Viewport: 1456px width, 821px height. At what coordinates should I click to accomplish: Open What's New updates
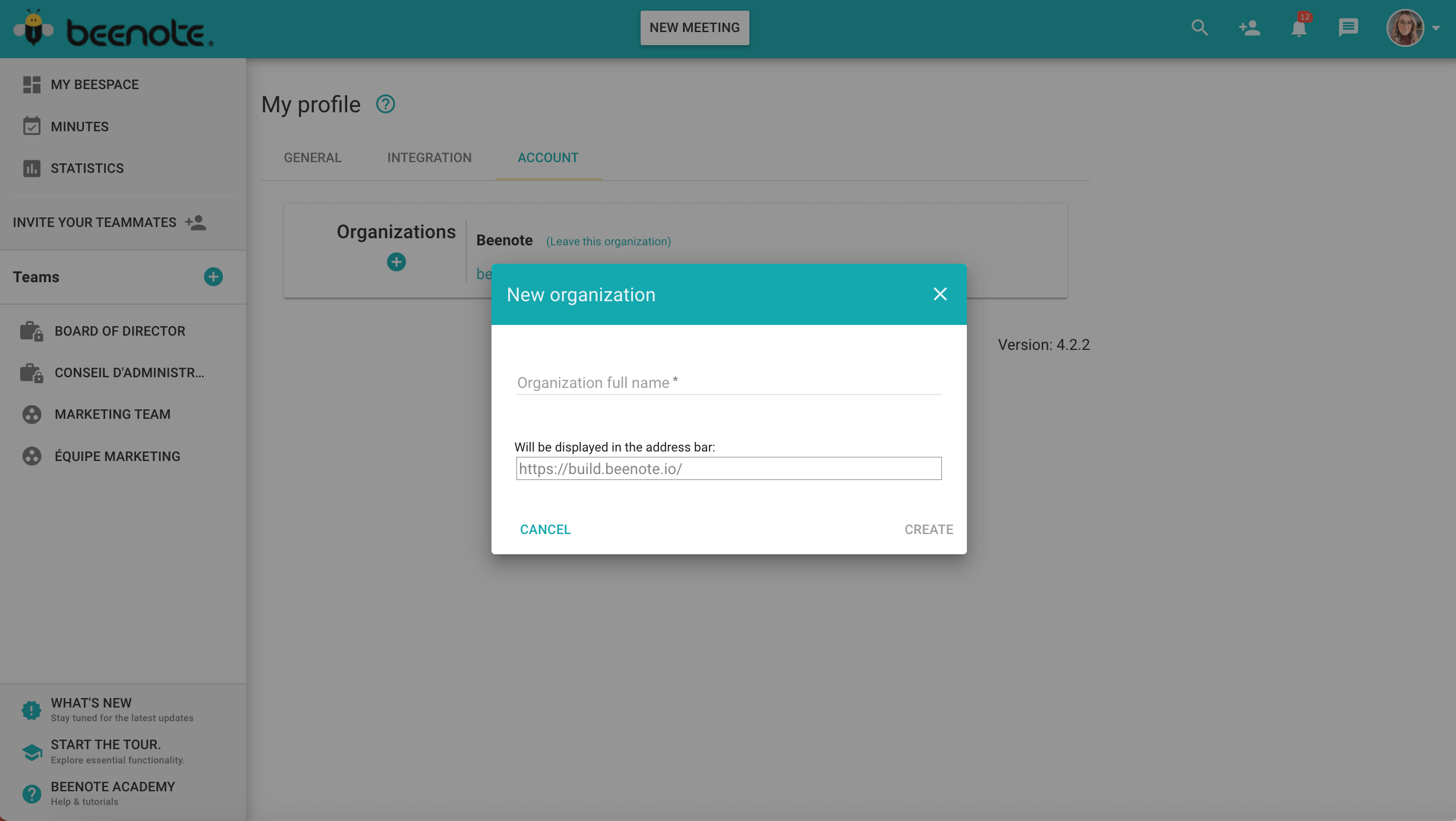pos(123,710)
